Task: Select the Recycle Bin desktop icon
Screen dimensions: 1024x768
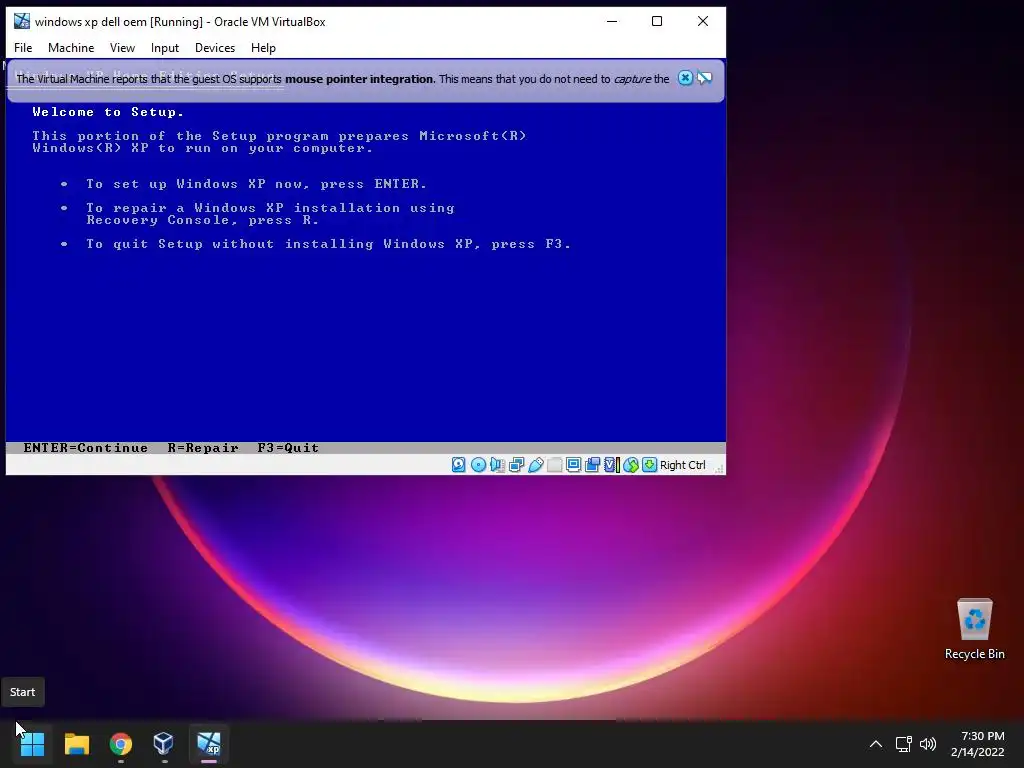Action: pyautogui.click(x=974, y=630)
